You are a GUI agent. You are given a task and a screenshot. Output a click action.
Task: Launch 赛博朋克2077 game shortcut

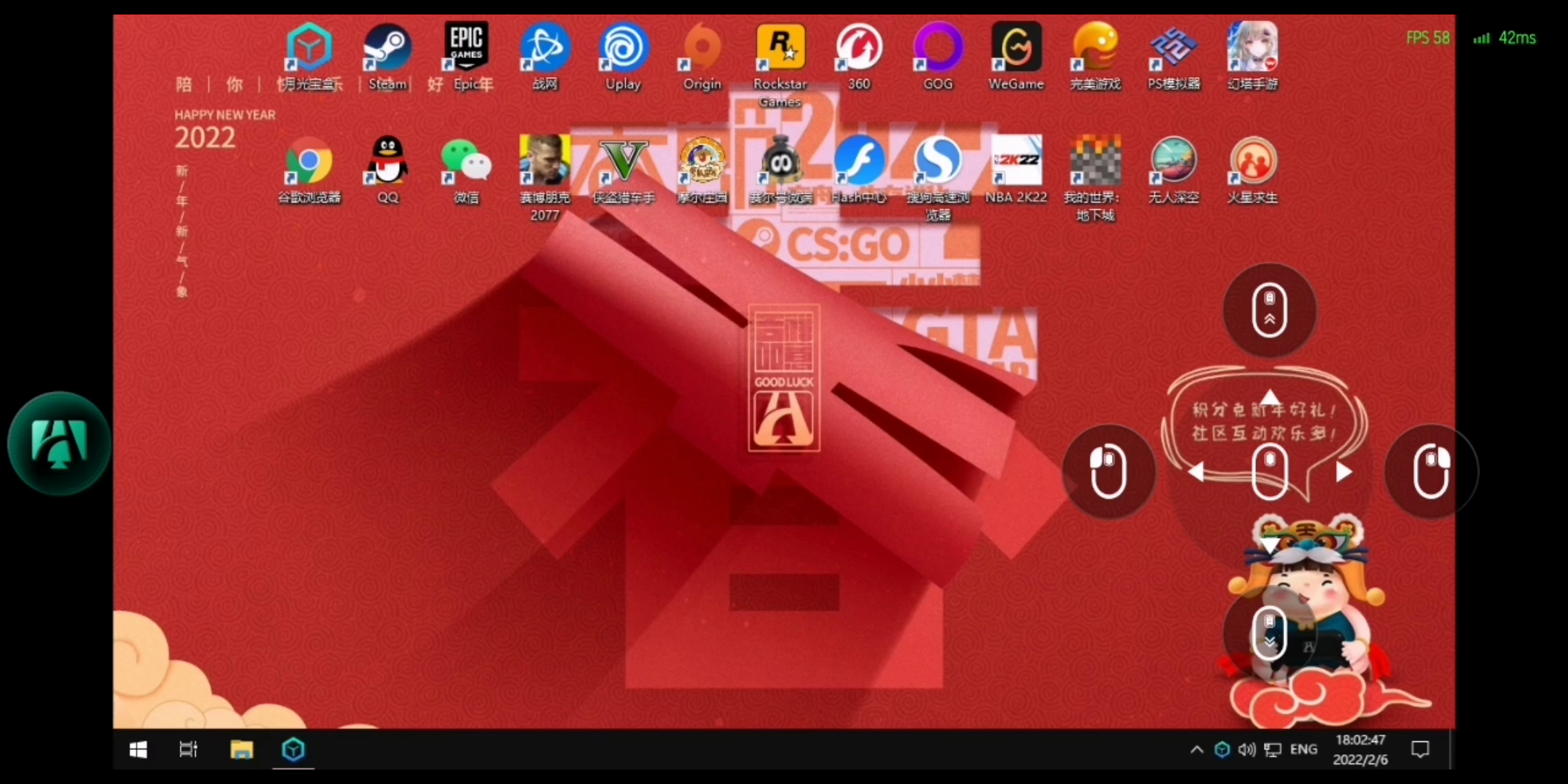(x=544, y=179)
